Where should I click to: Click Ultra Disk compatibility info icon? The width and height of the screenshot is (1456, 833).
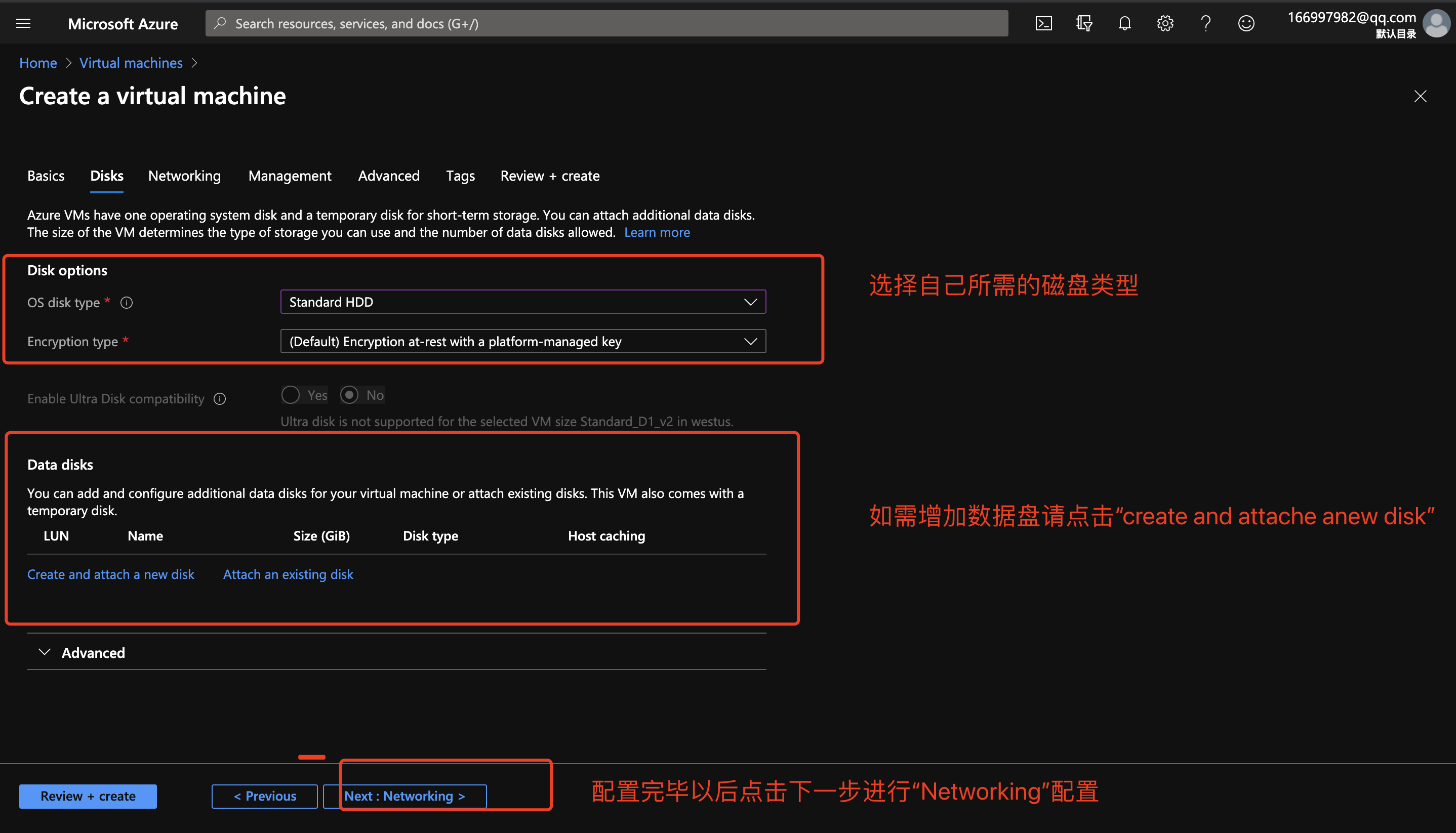click(x=220, y=399)
